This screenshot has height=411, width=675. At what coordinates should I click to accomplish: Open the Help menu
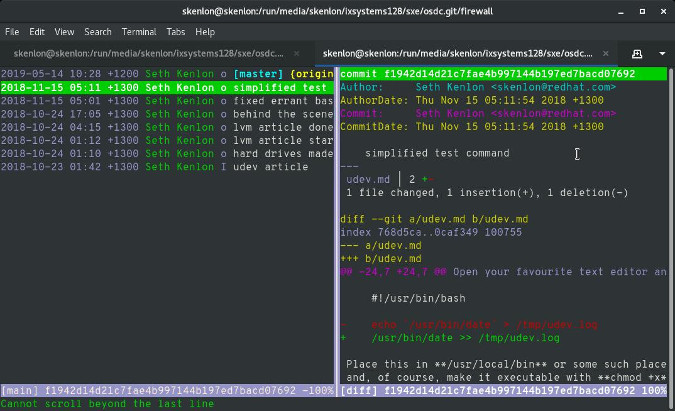[x=205, y=32]
